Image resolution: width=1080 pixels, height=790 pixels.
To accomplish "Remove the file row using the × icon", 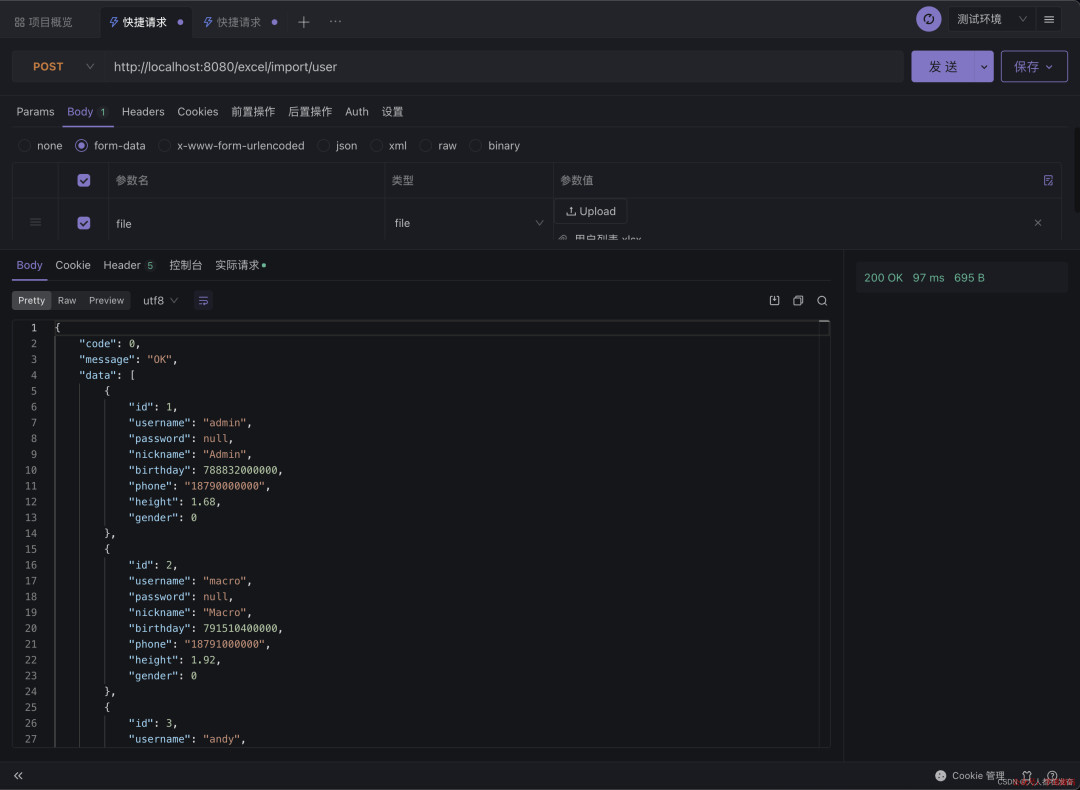I will tap(1038, 222).
